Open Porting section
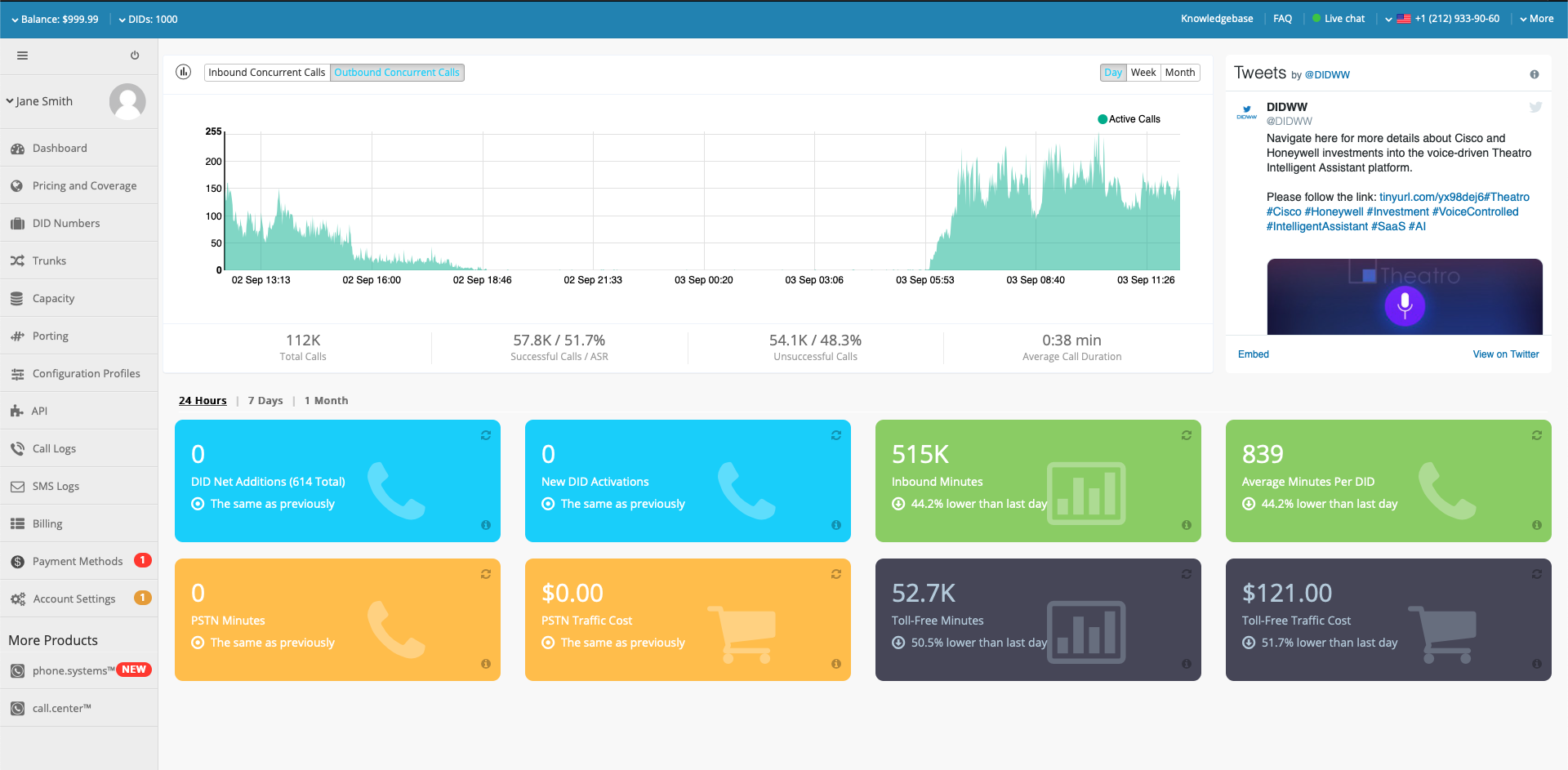This screenshot has width=1568, height=770. [79, 336]
